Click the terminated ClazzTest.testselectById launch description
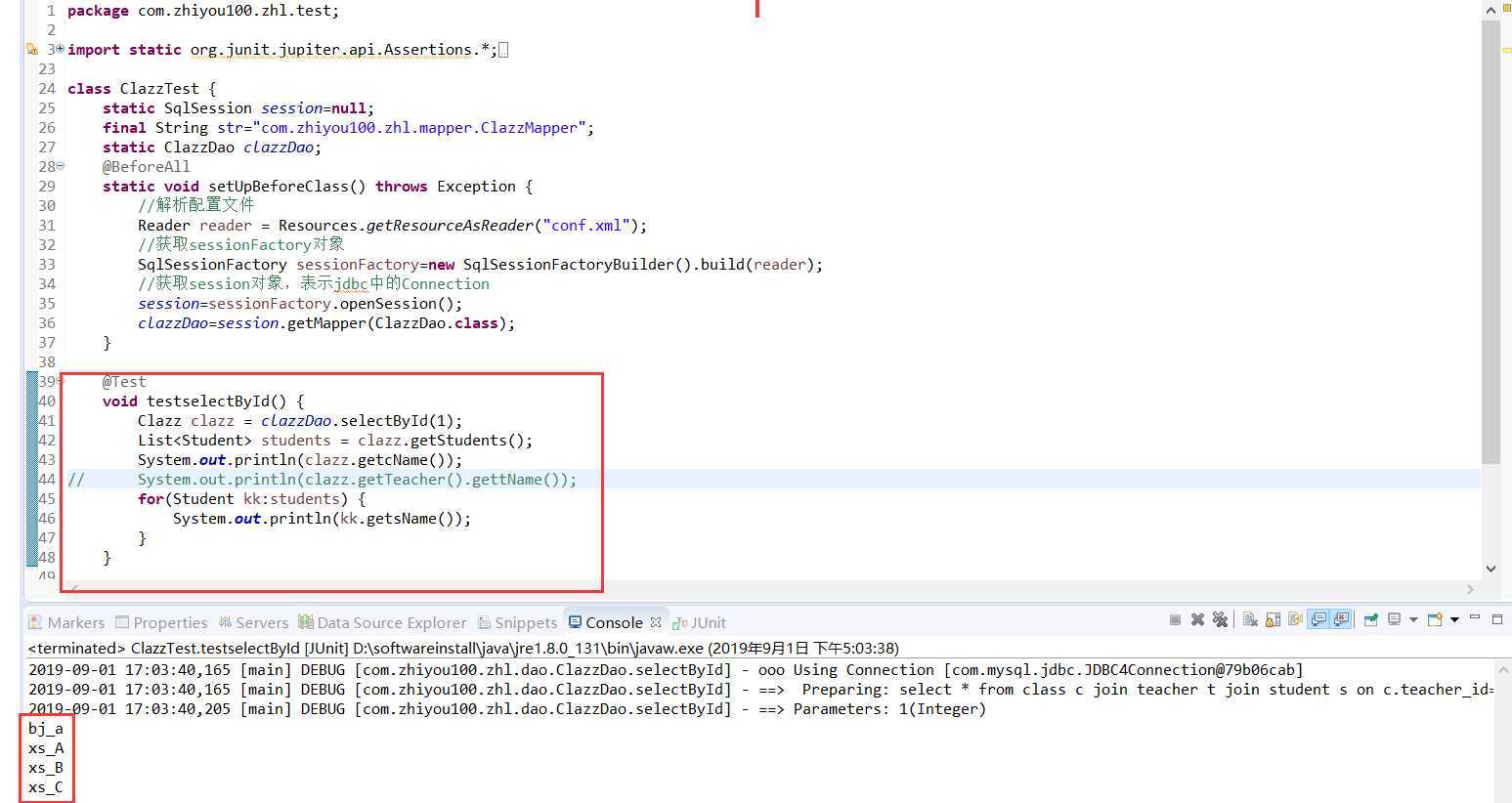 [463, 648]
